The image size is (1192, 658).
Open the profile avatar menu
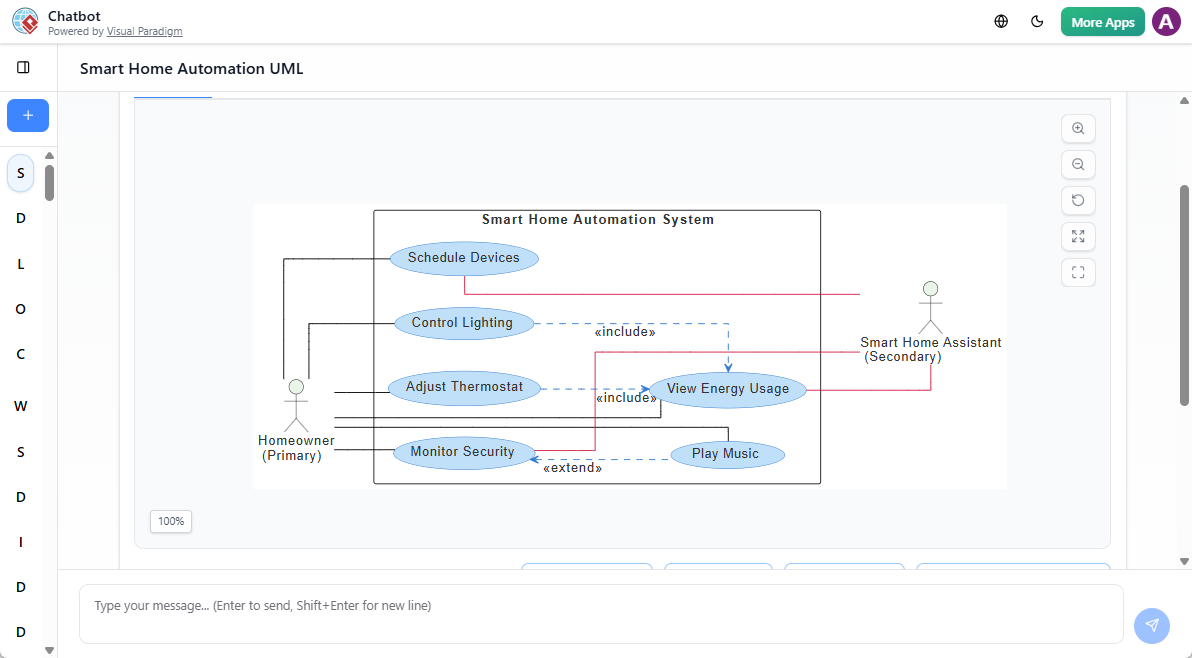(x=1166, y=21)
